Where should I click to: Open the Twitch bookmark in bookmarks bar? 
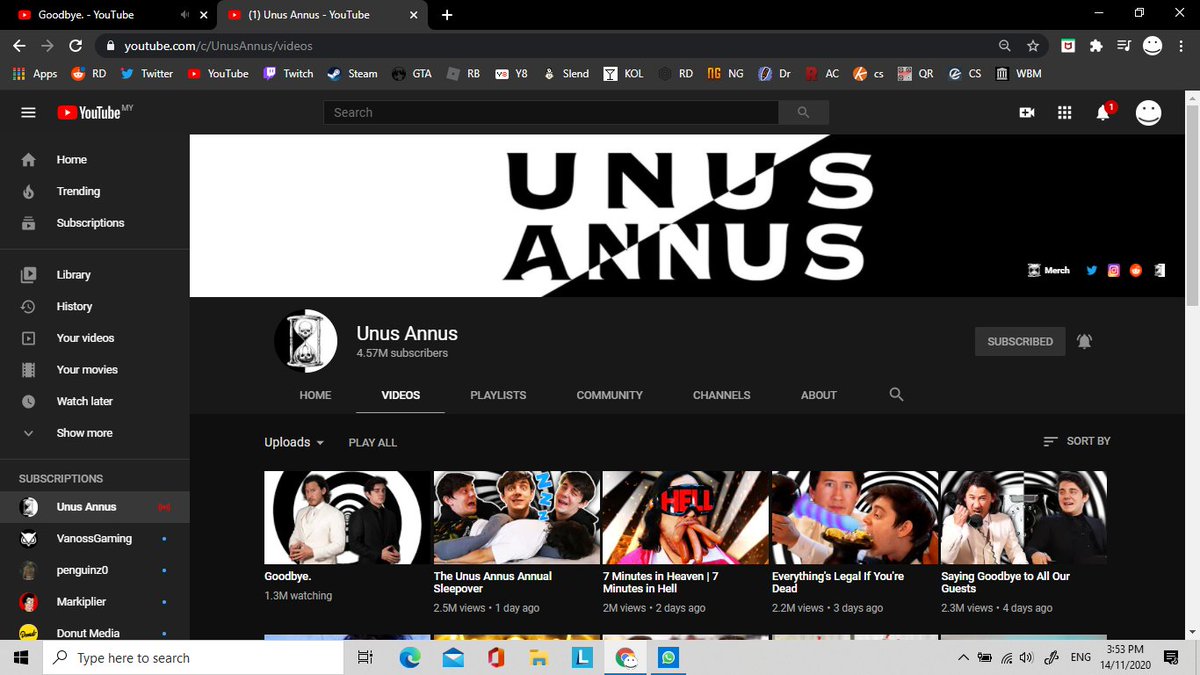coord(289,74)
